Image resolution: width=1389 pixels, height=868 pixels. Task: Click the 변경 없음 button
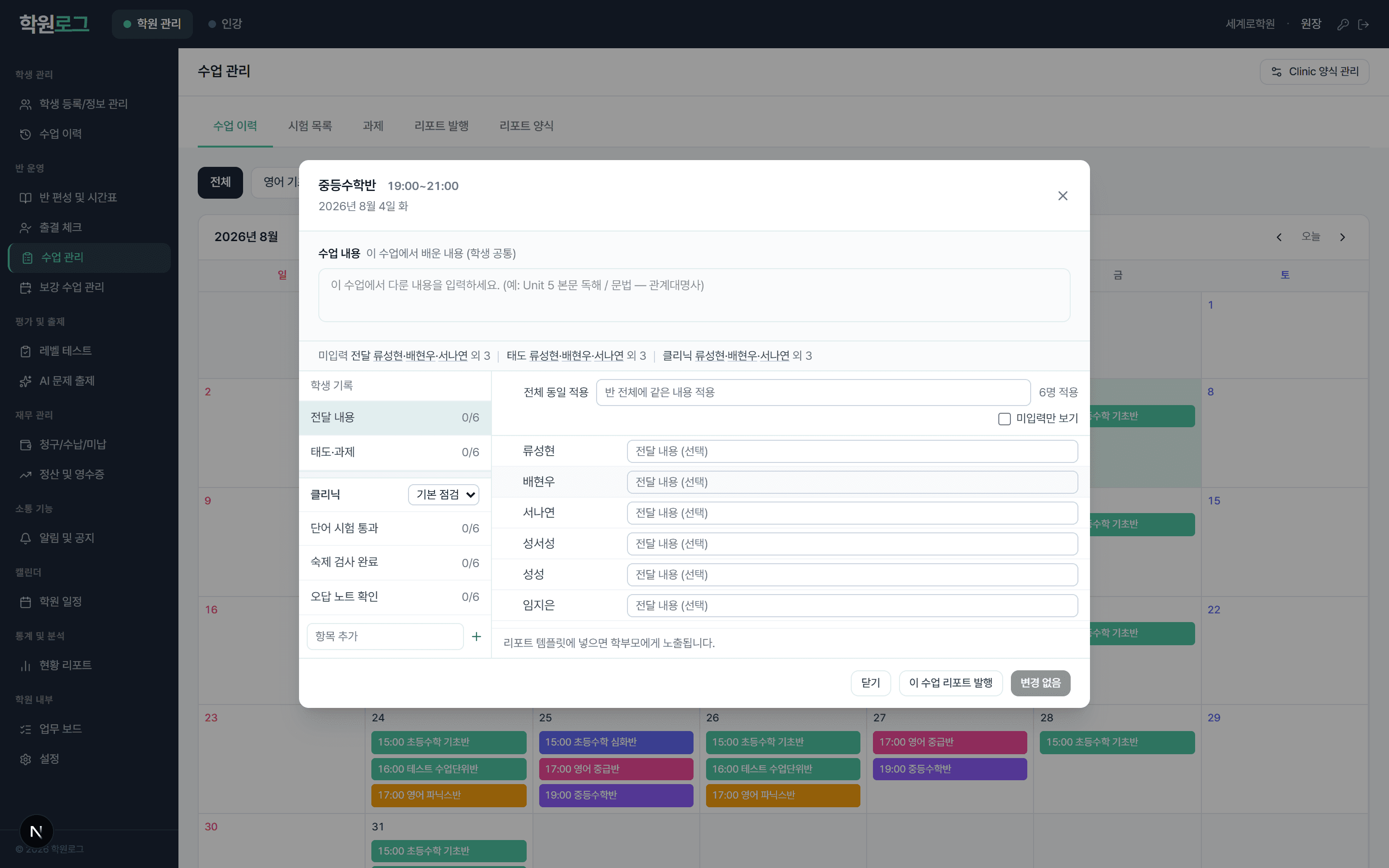[1040, 682]
